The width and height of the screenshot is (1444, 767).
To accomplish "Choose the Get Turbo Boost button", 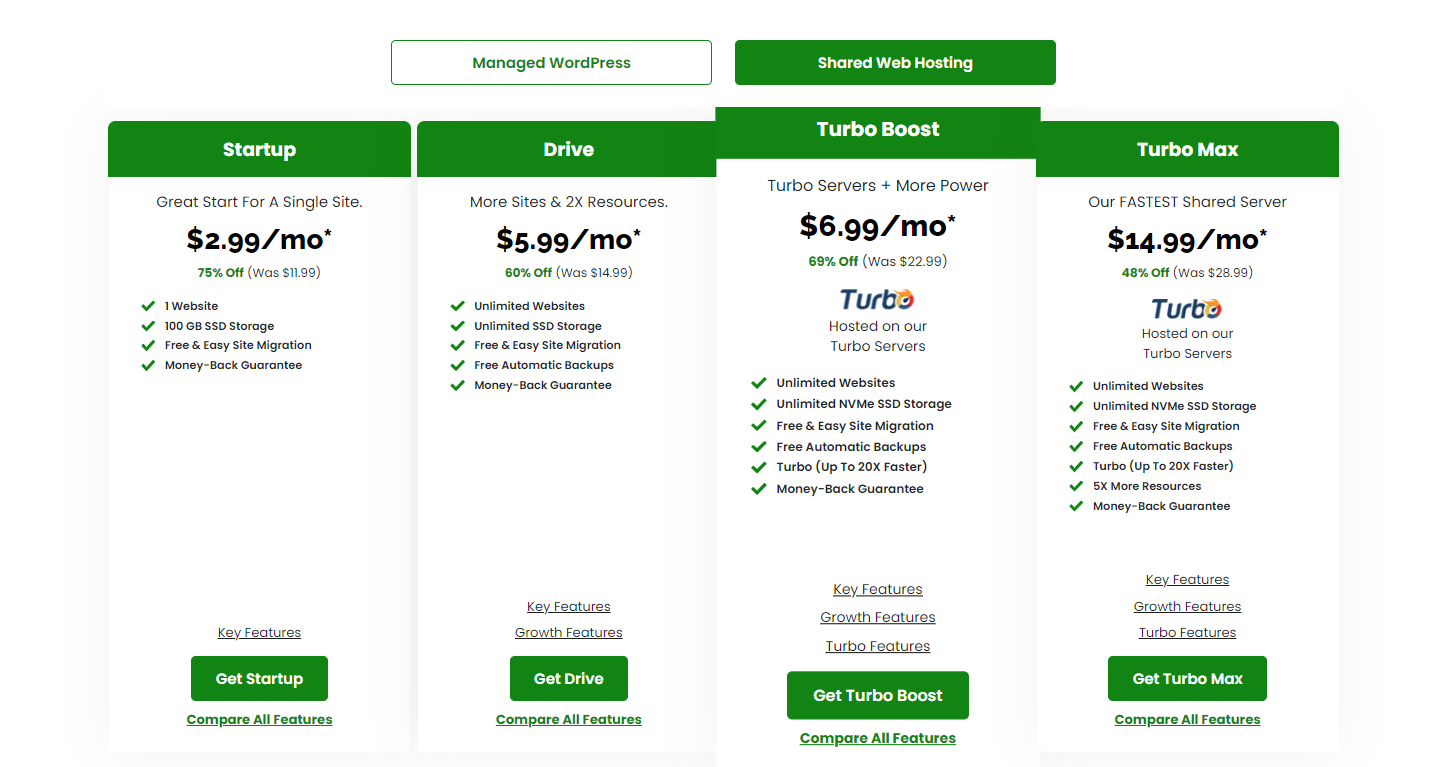I will click(878, 695).
